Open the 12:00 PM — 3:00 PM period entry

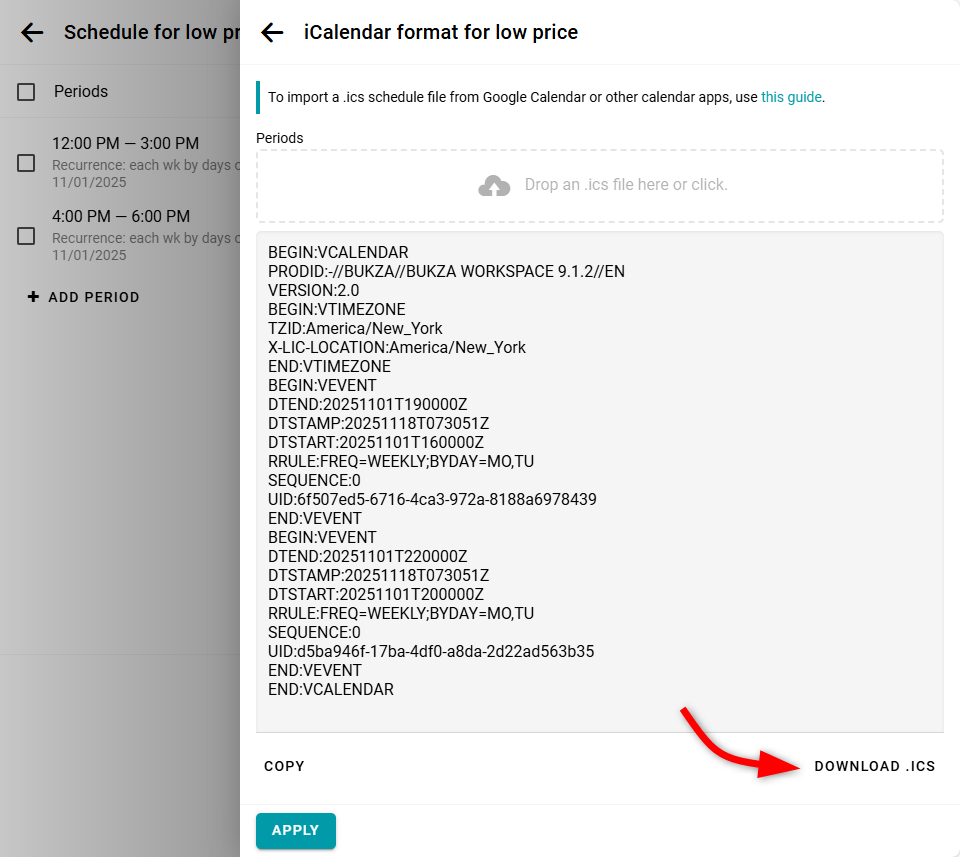pyautogui.click(x=125, y=144)
